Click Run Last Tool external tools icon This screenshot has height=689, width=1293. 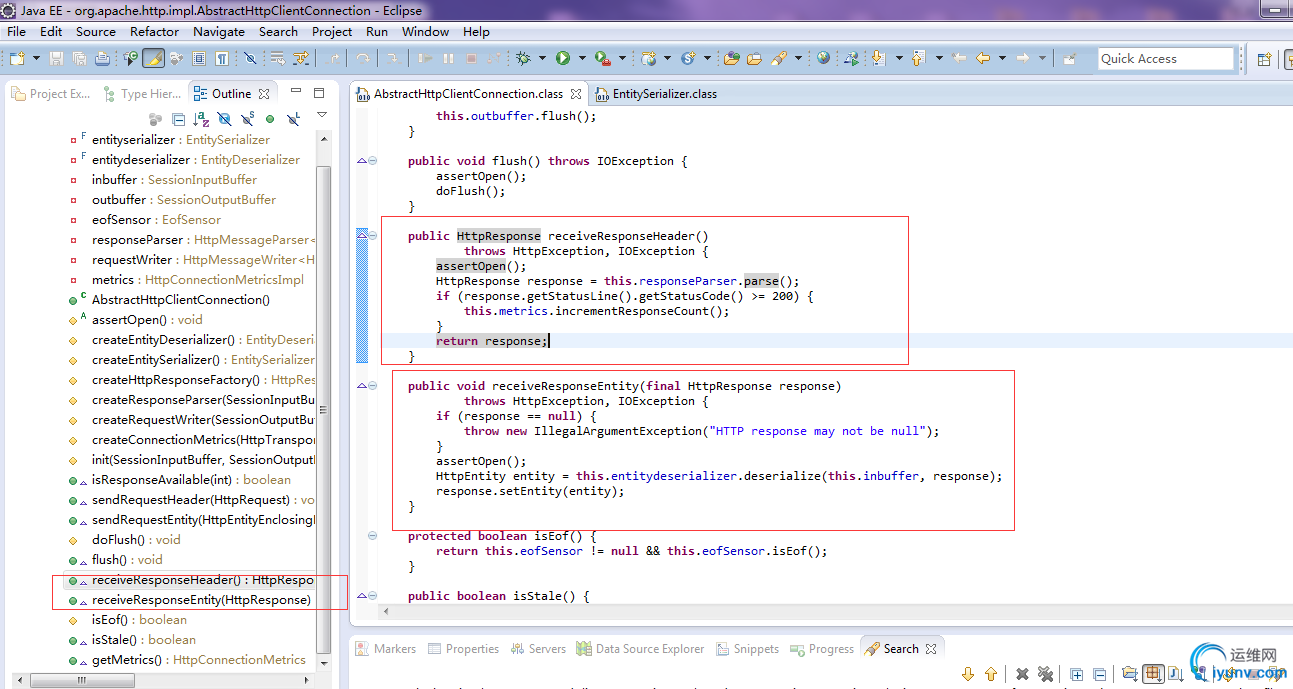pos(602,58)
